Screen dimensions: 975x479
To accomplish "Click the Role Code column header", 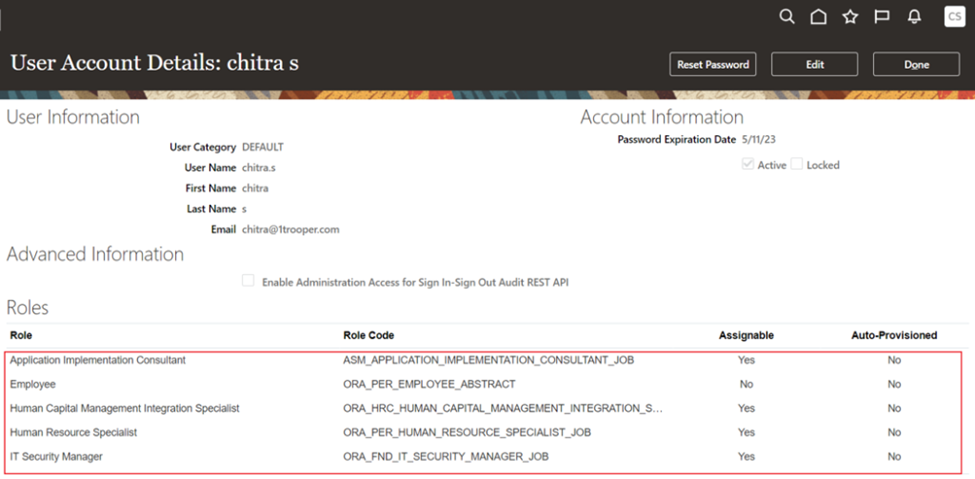I will (x=375, y=335).
